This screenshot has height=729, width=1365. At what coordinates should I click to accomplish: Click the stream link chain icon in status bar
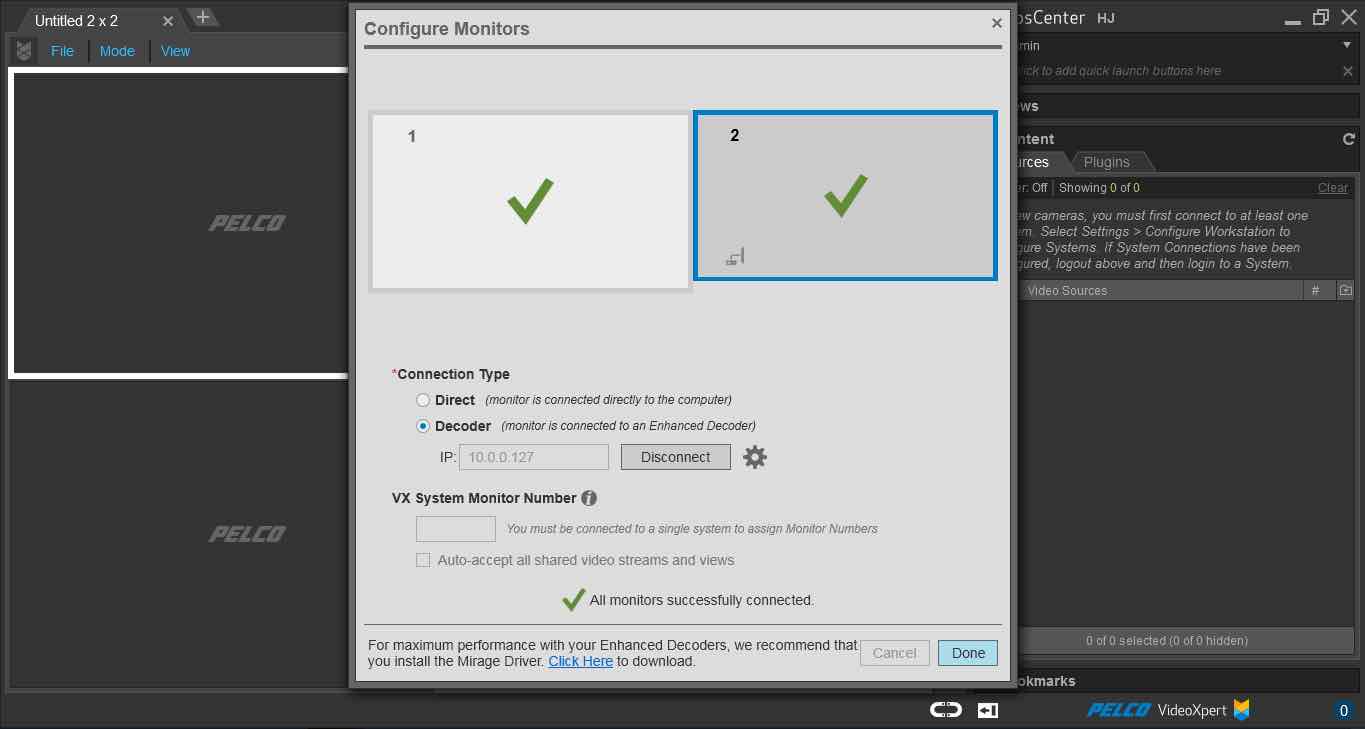944,709
